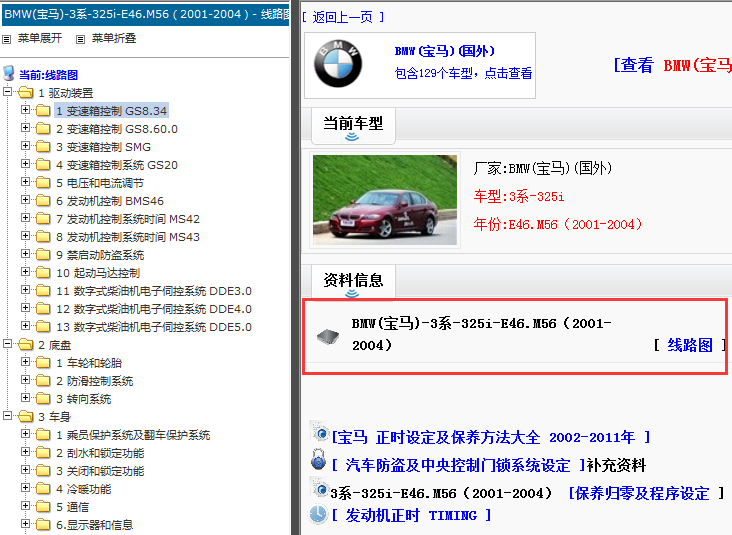Image resolution: width=732 pixels, height=535 pixels.
Task: Open the 资料信息 tab
Action: [x=353, y=280]
